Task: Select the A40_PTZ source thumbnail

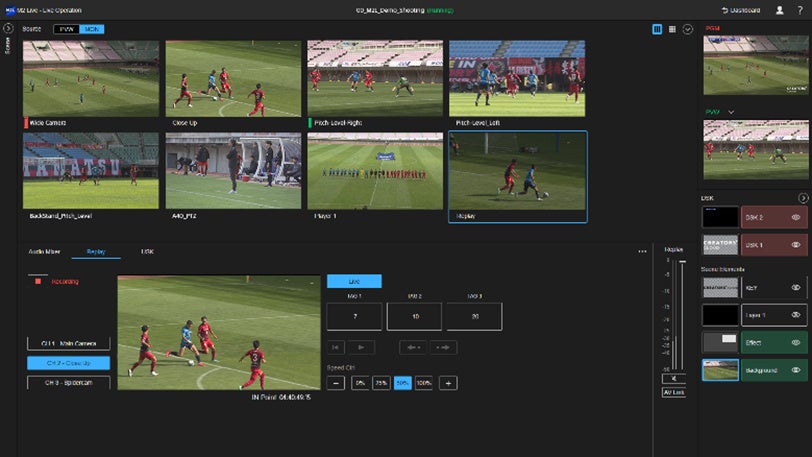Action: (233, 171)
